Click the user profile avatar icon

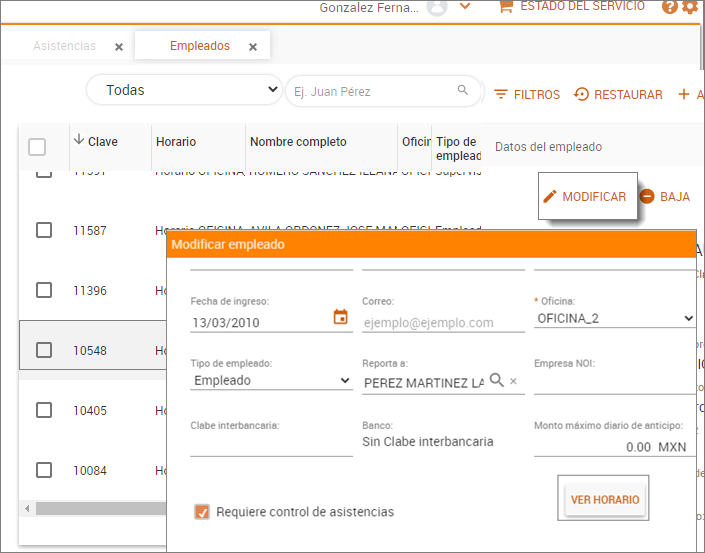click(437, 7)
